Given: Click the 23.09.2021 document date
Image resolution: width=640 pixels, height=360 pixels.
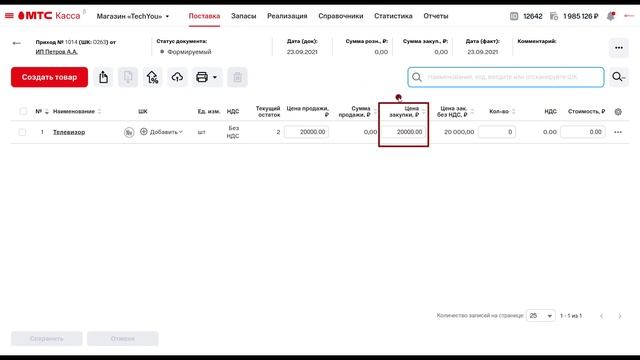Looking at the screenshot, I should (x=302, y=52).
